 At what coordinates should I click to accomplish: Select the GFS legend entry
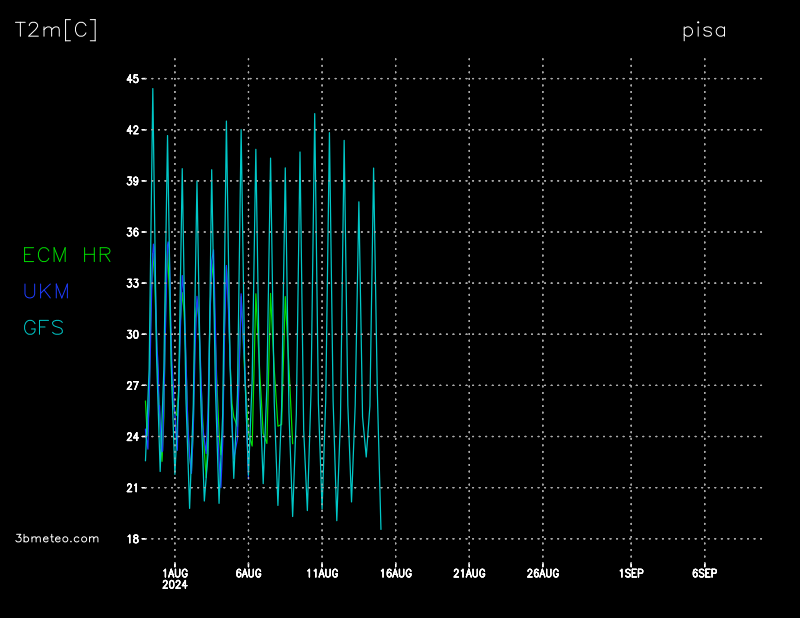coord(43,327)
